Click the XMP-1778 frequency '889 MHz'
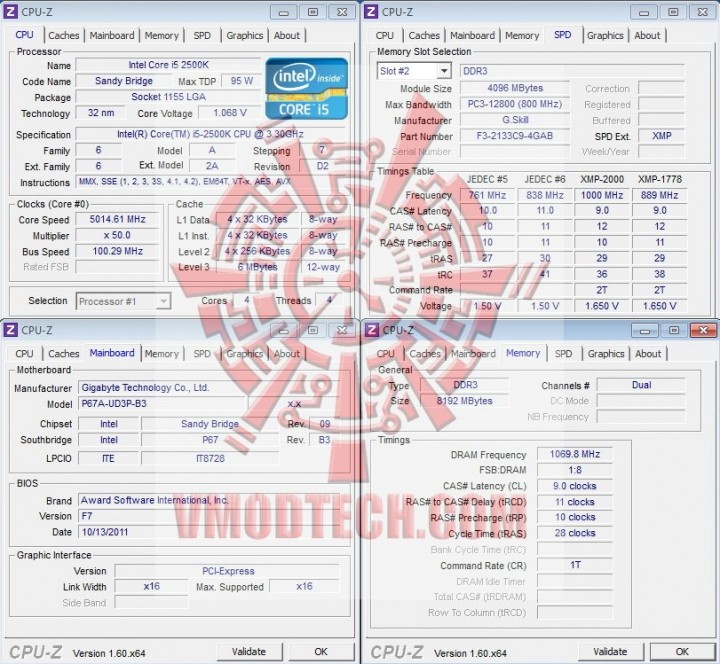720x664 pixels. click(659, 195)
